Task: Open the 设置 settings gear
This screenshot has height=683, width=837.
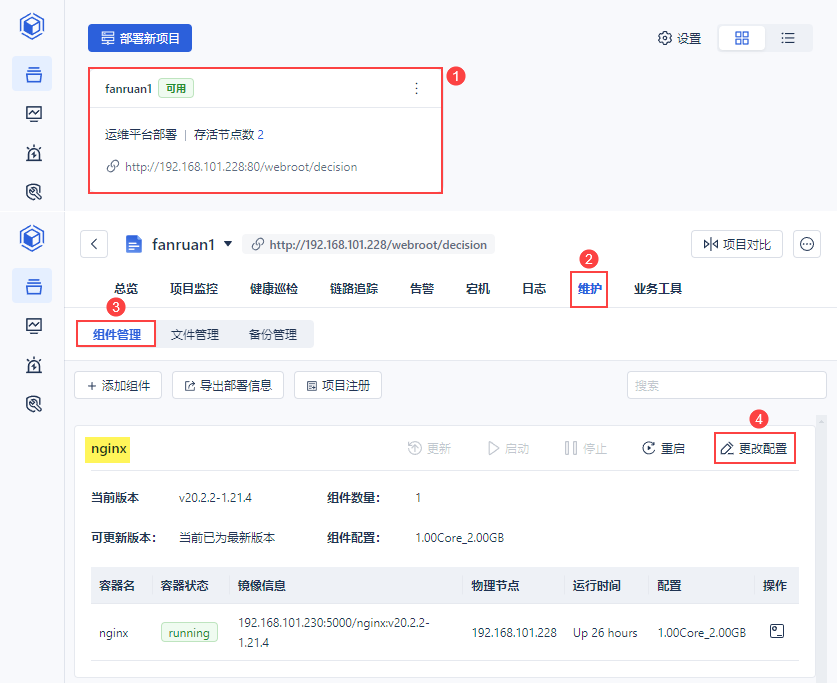Action: click(x=678, y=38)
